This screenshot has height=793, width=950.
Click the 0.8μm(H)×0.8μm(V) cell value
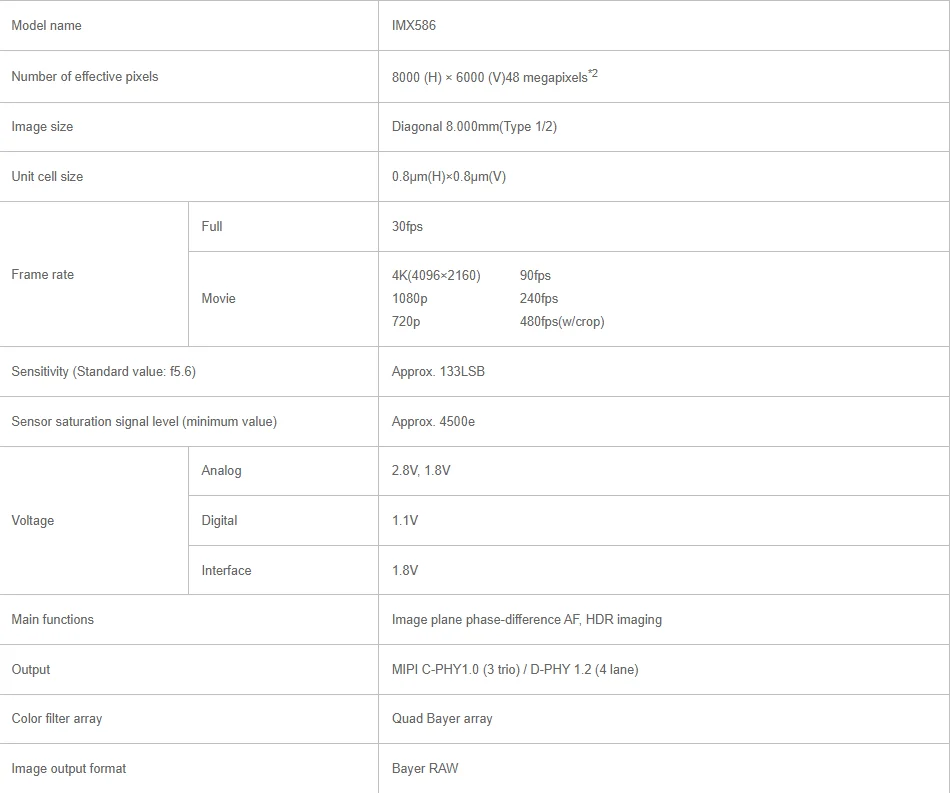(x=449, y=177)
